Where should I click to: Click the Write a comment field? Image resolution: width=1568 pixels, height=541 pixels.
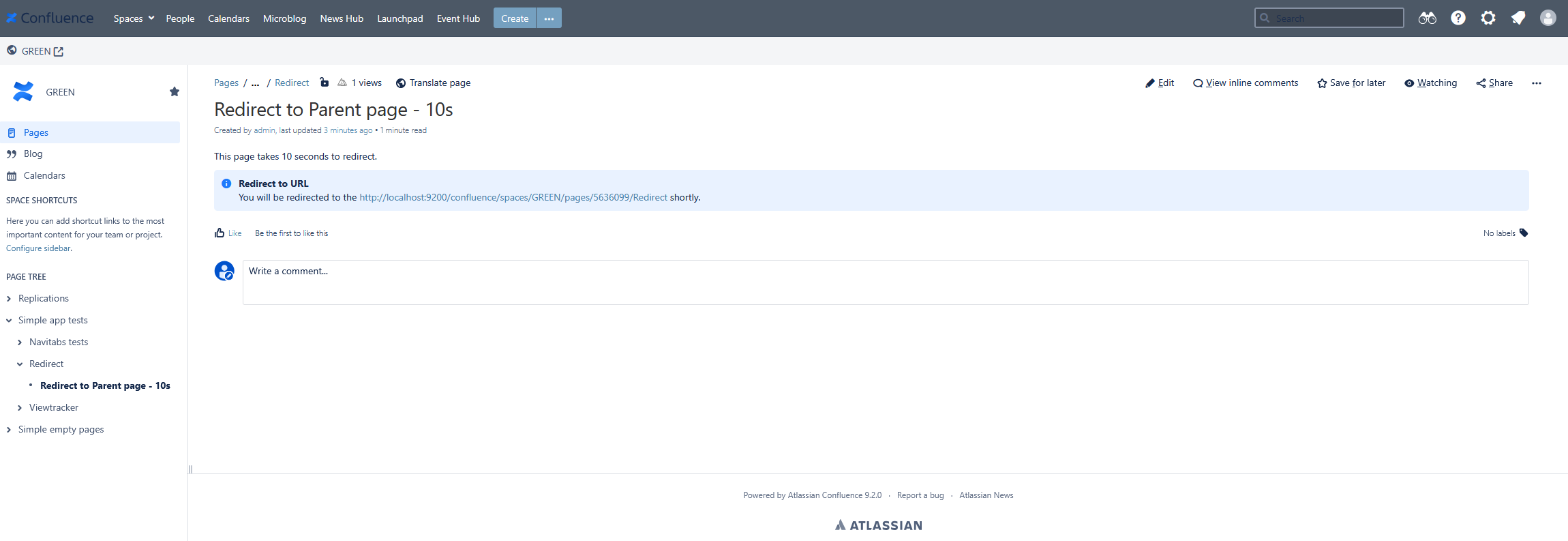point(885,282)
